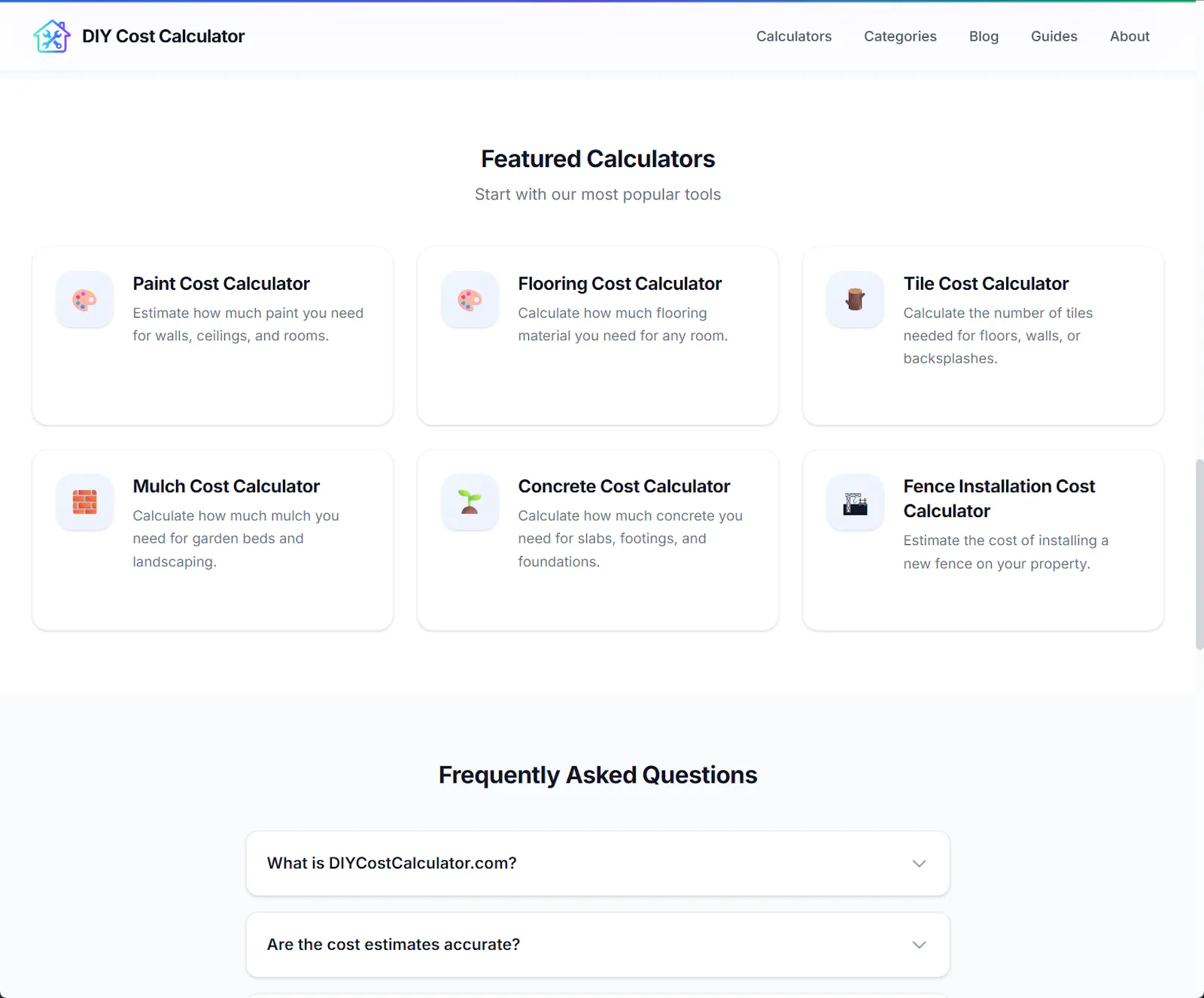Image resolution: width=1204 pixels, height=998 pixels.
Task: Expand the 'What is DIYCostCalculator.com?' chevron
Action: pos(919,863)
